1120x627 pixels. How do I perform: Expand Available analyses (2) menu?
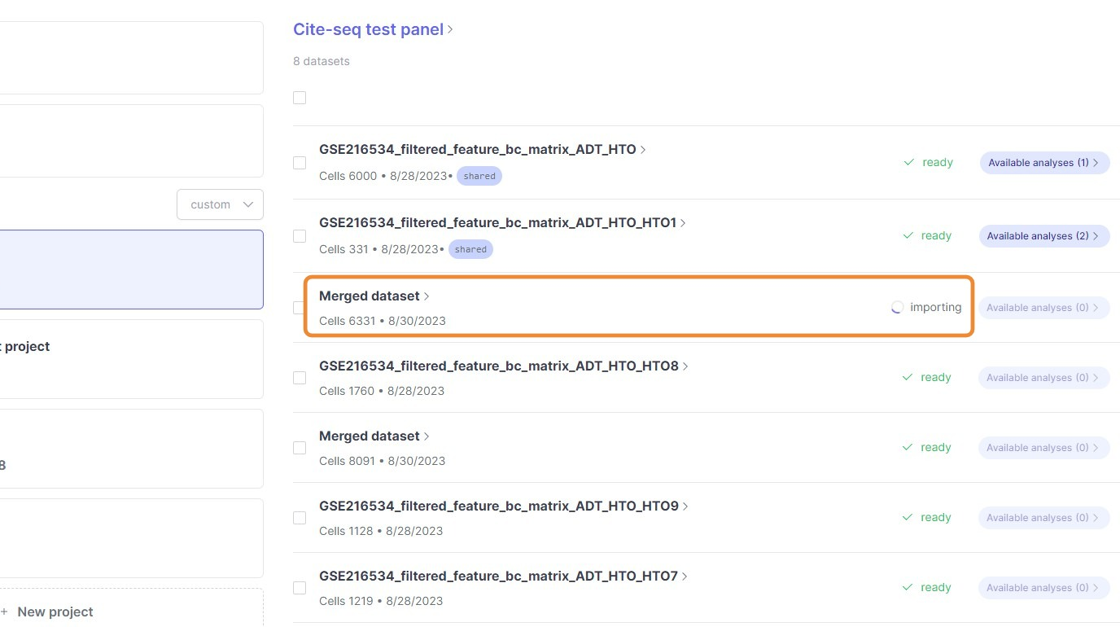point(1043,236)
